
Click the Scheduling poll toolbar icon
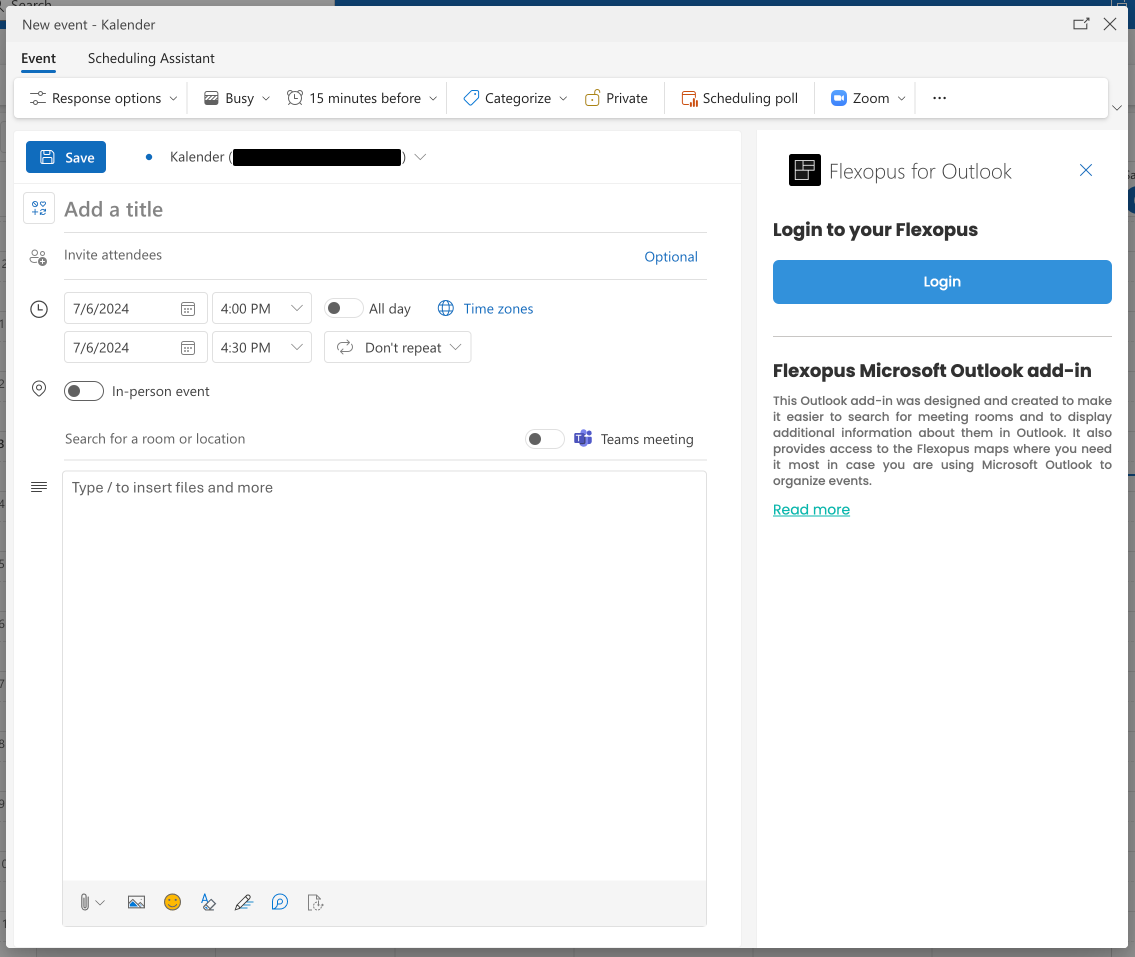point(689,98)
